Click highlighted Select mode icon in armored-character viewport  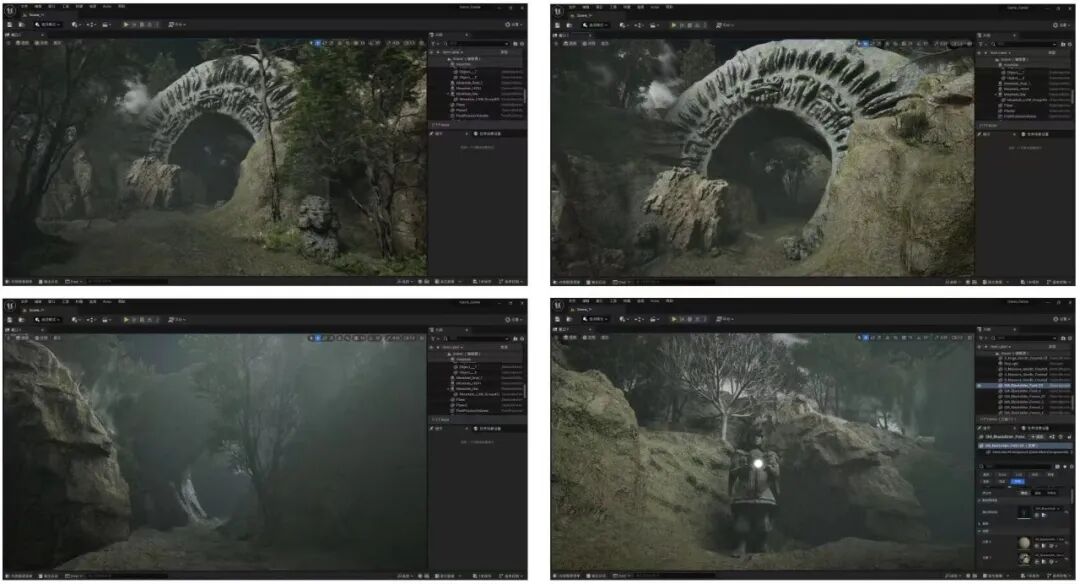pyautogui.click(x=865, y=338)
